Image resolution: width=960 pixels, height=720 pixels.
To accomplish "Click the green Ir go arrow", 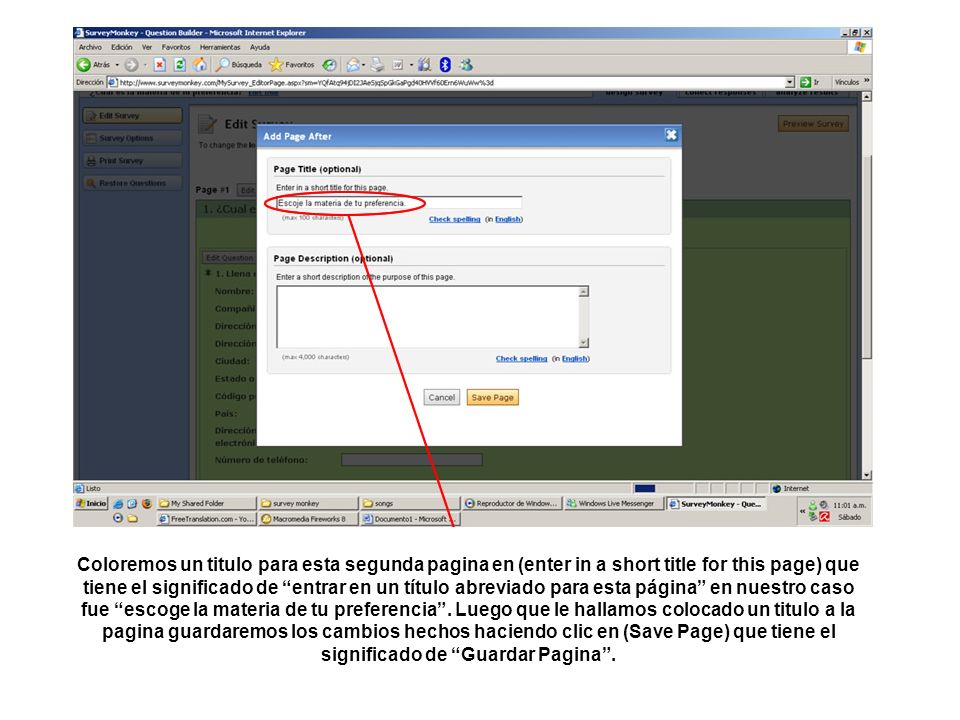I will click(805, 82).
